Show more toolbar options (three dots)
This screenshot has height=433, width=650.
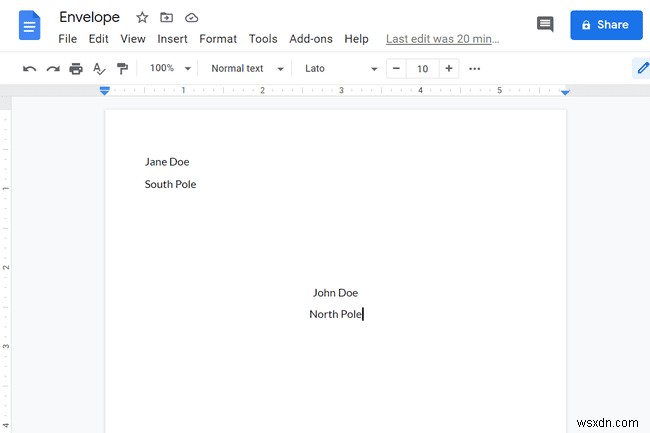click(x=474, y=69)
